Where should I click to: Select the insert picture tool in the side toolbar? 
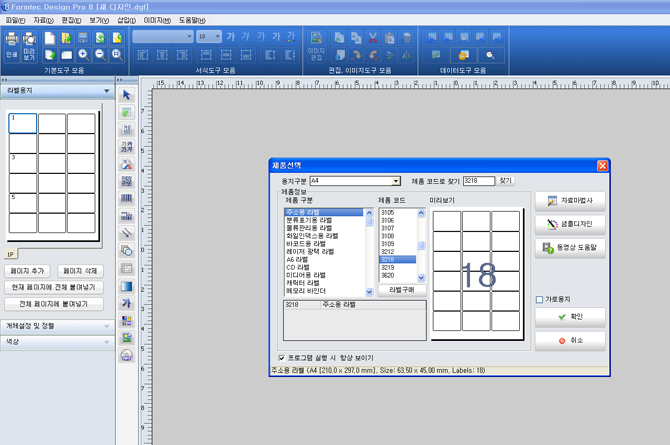[x=126, y=338]
